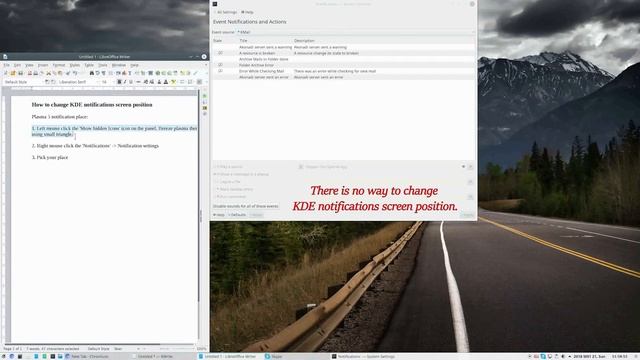Open the Liberation Serif font name dropdown
The width and height of the screenshot is (640, 360).
[78, 82]
